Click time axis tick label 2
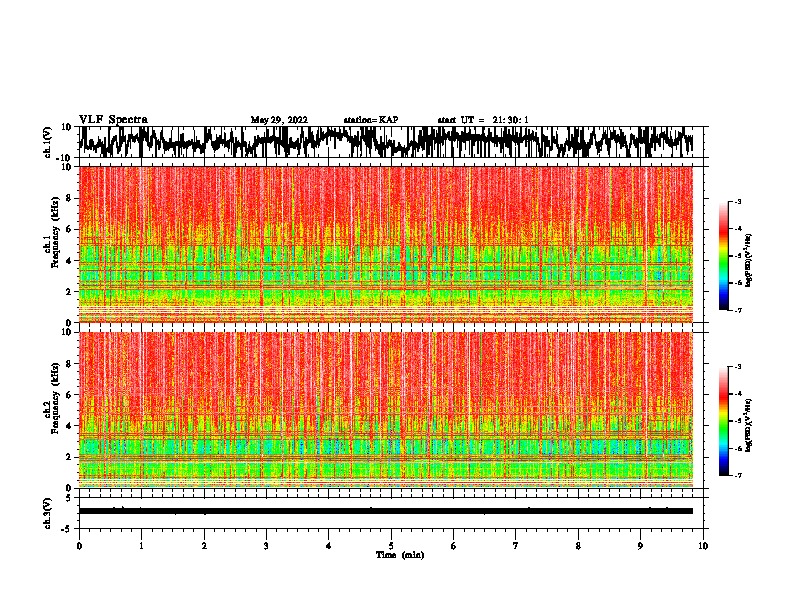This screenshot has width=792, height=612. pyautogui.click(x=204, y=546)
